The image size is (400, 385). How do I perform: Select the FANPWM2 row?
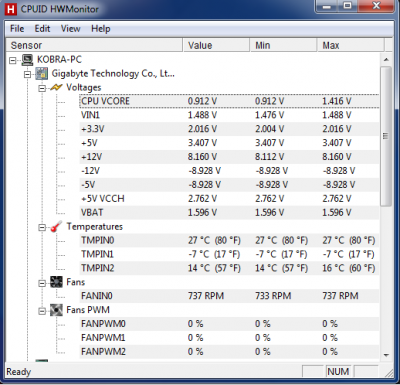(x=229, y=352)
